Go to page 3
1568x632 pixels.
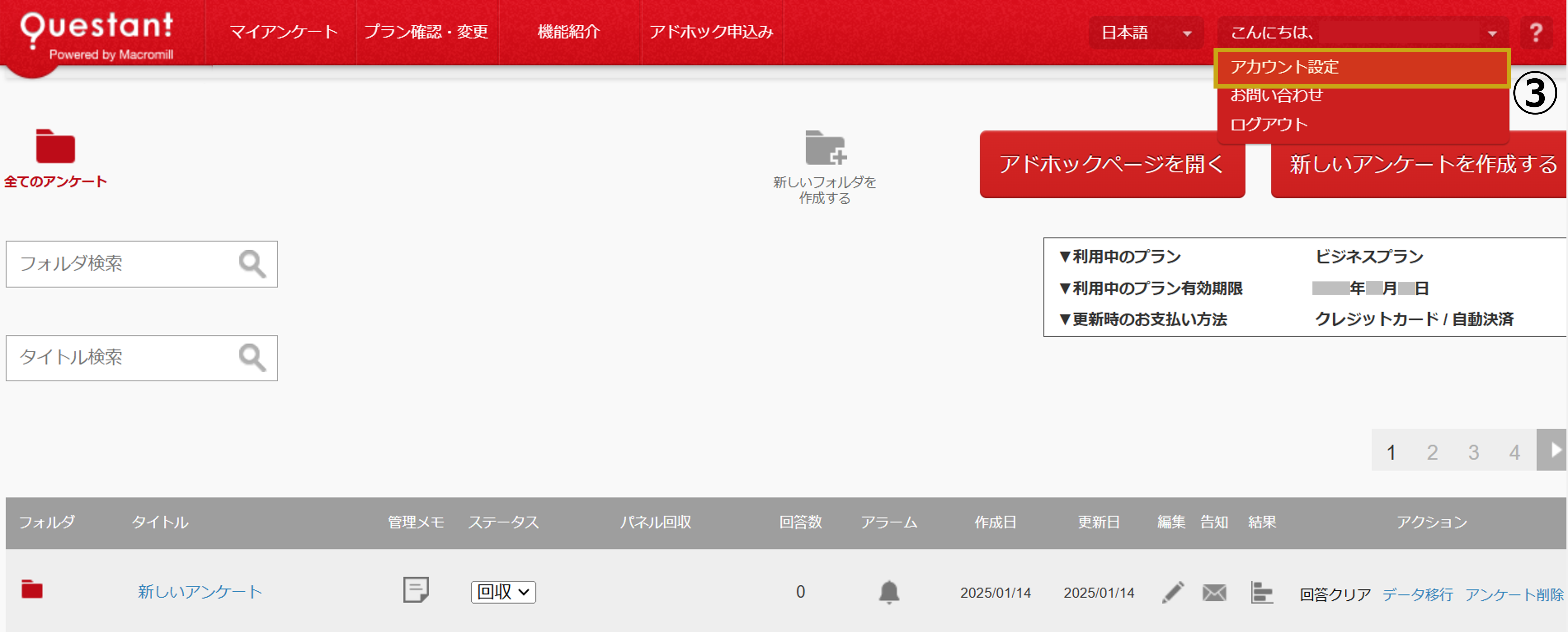pyautogui.click(x=1473, y=452)
